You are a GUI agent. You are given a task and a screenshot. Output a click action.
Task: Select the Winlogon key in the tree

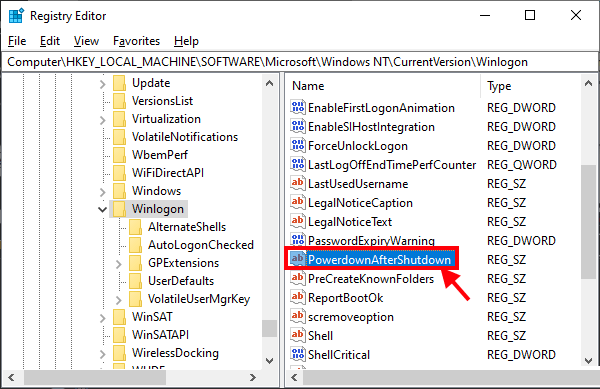coord(158,209)
